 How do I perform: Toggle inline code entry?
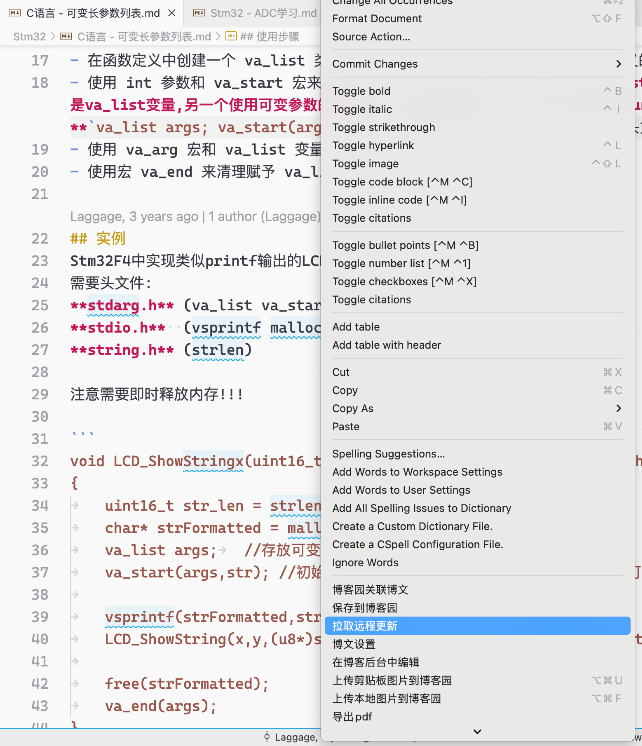[477, 200]
